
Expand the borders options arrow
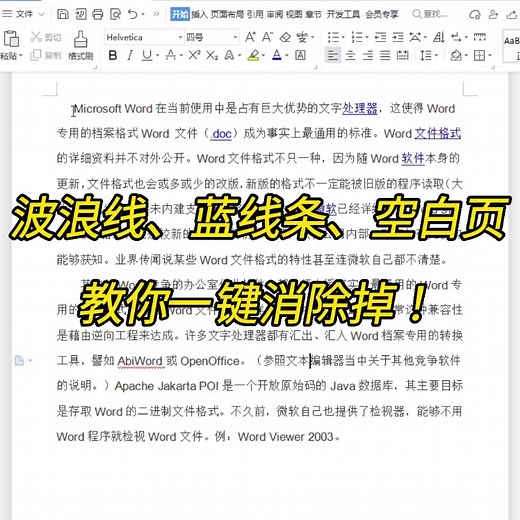pos(490,55)
